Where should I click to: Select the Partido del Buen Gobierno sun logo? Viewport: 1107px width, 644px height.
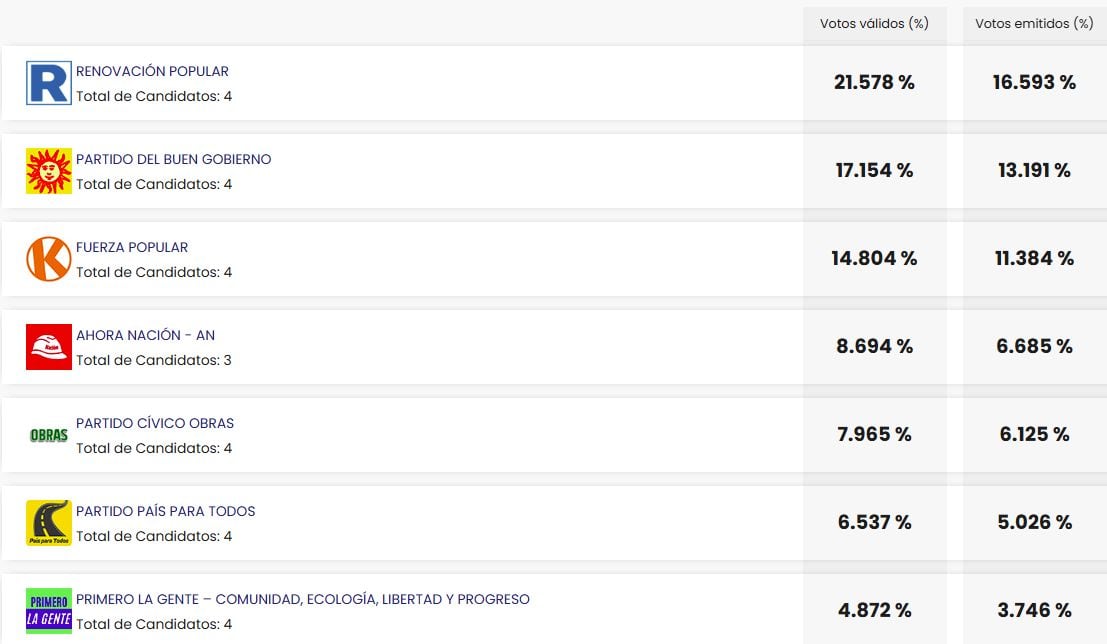(48, 170)
